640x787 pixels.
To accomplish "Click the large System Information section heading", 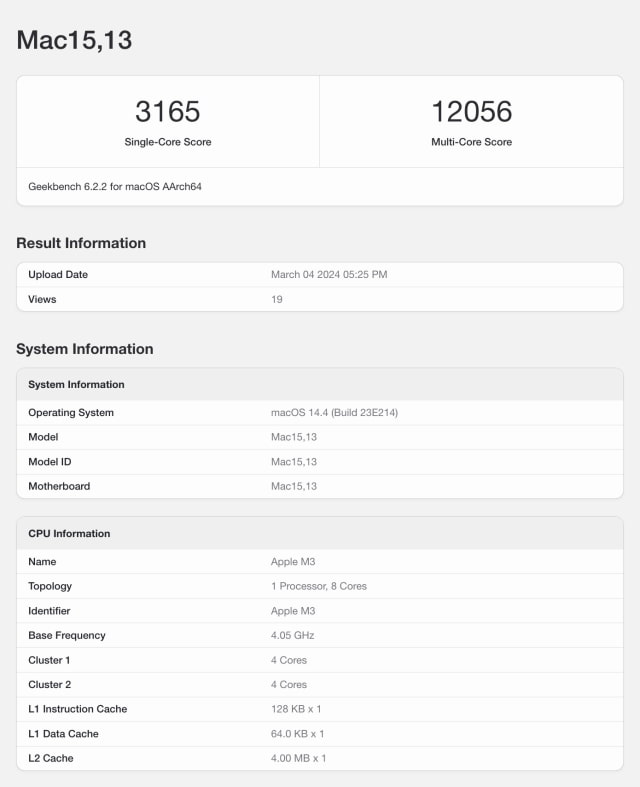I will click(x=85, y=349).
